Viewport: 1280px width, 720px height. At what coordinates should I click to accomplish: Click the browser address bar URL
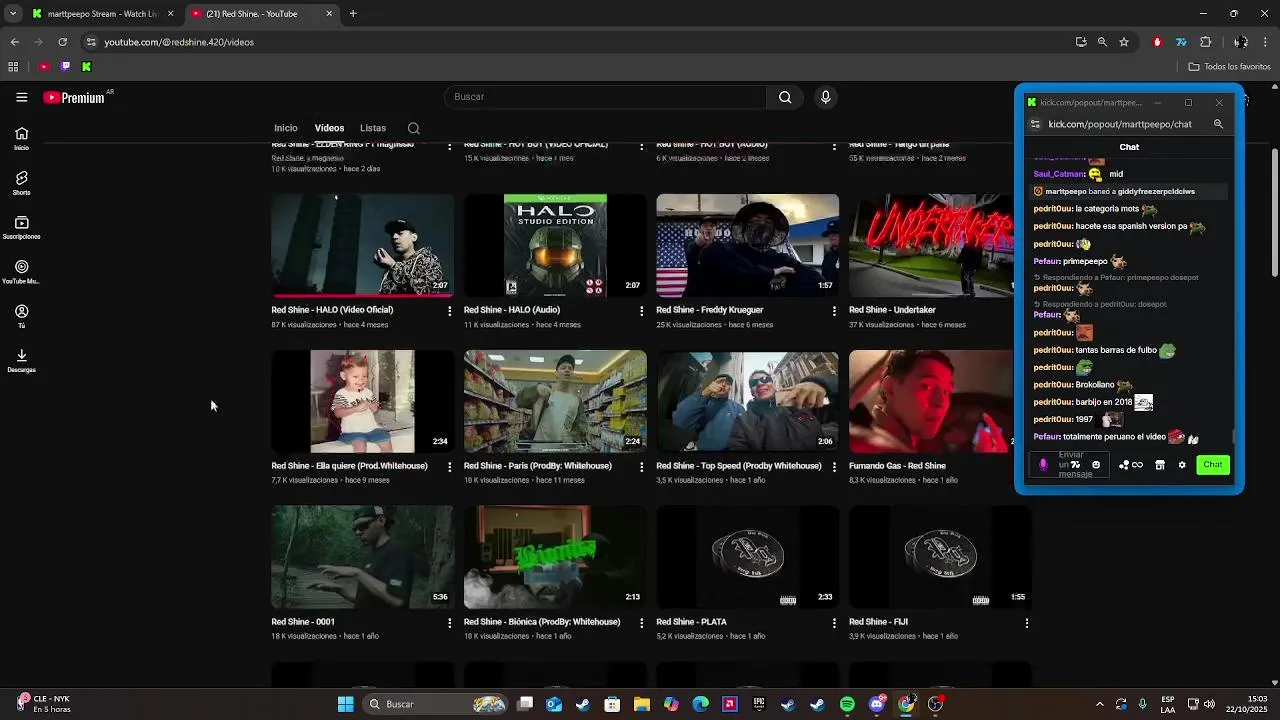tap(179, 42)
